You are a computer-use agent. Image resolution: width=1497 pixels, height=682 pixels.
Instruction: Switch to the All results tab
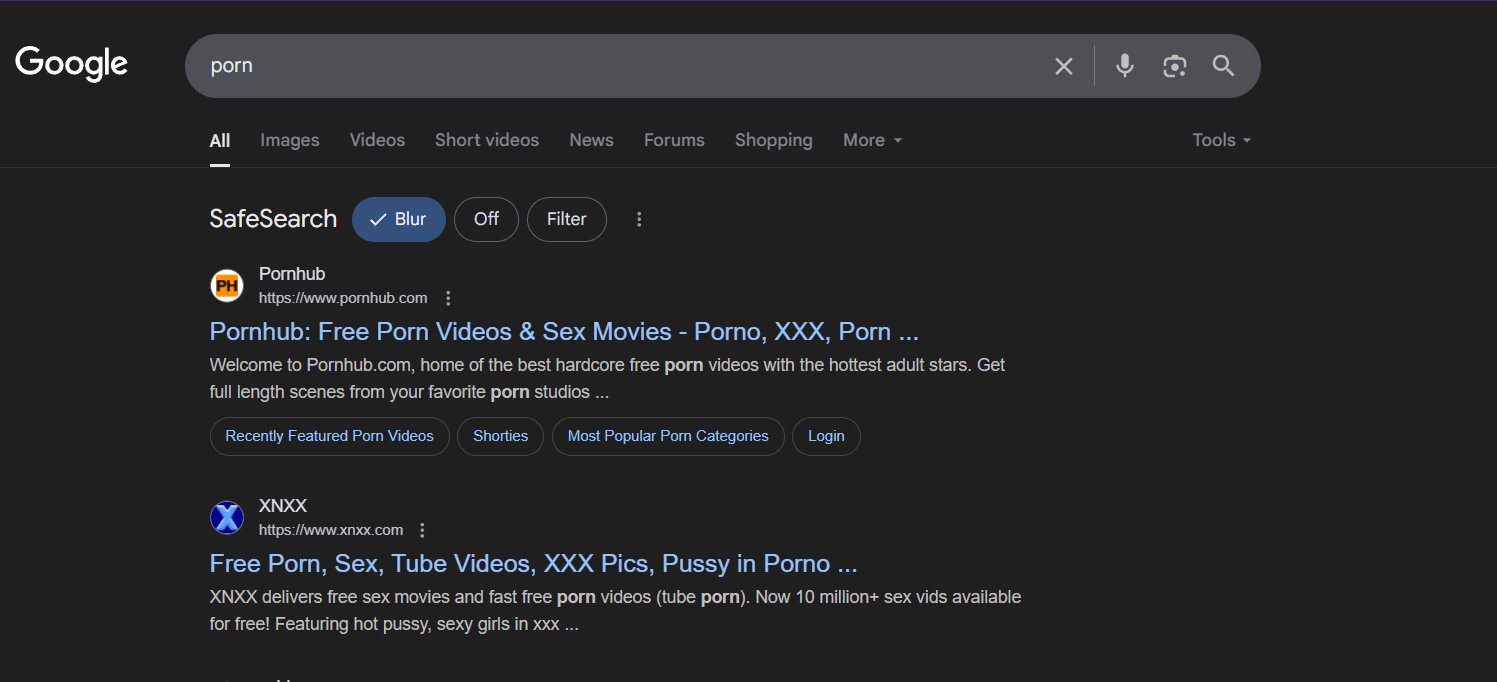(220, 140)
